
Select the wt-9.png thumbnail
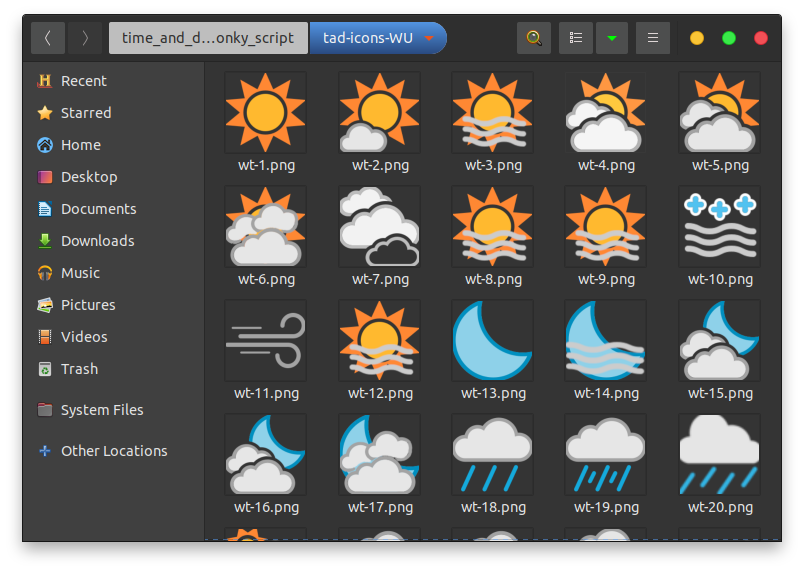(606, 227)
